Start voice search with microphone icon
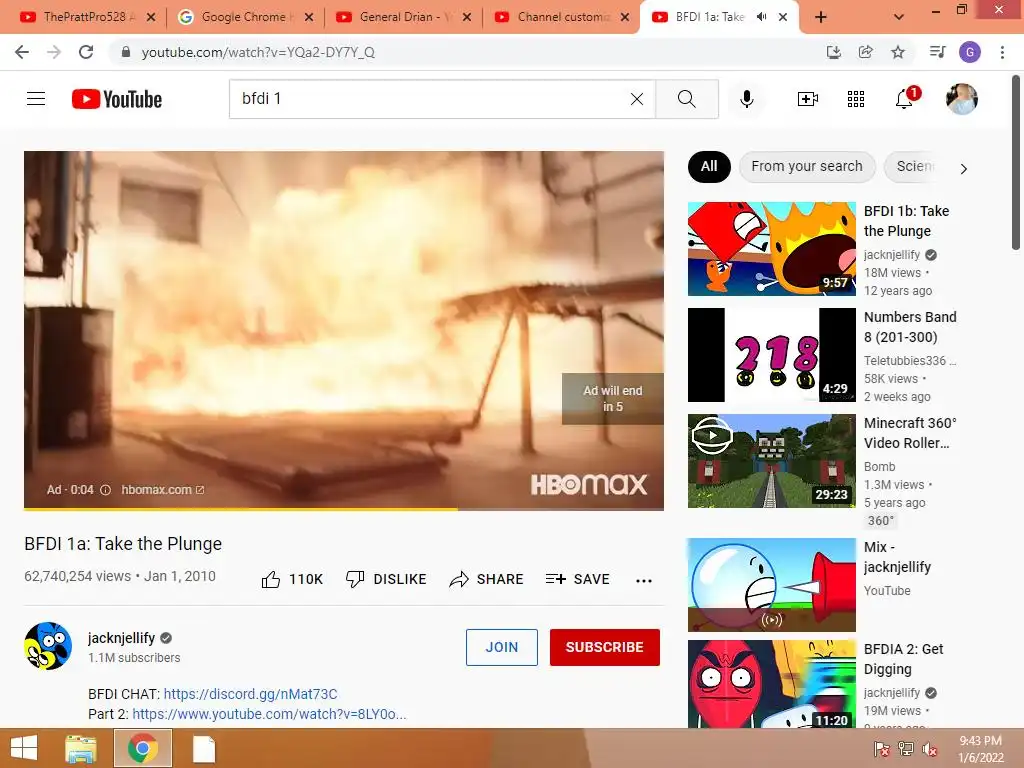Screen dimensions: 1024x768 coord(746,99)
